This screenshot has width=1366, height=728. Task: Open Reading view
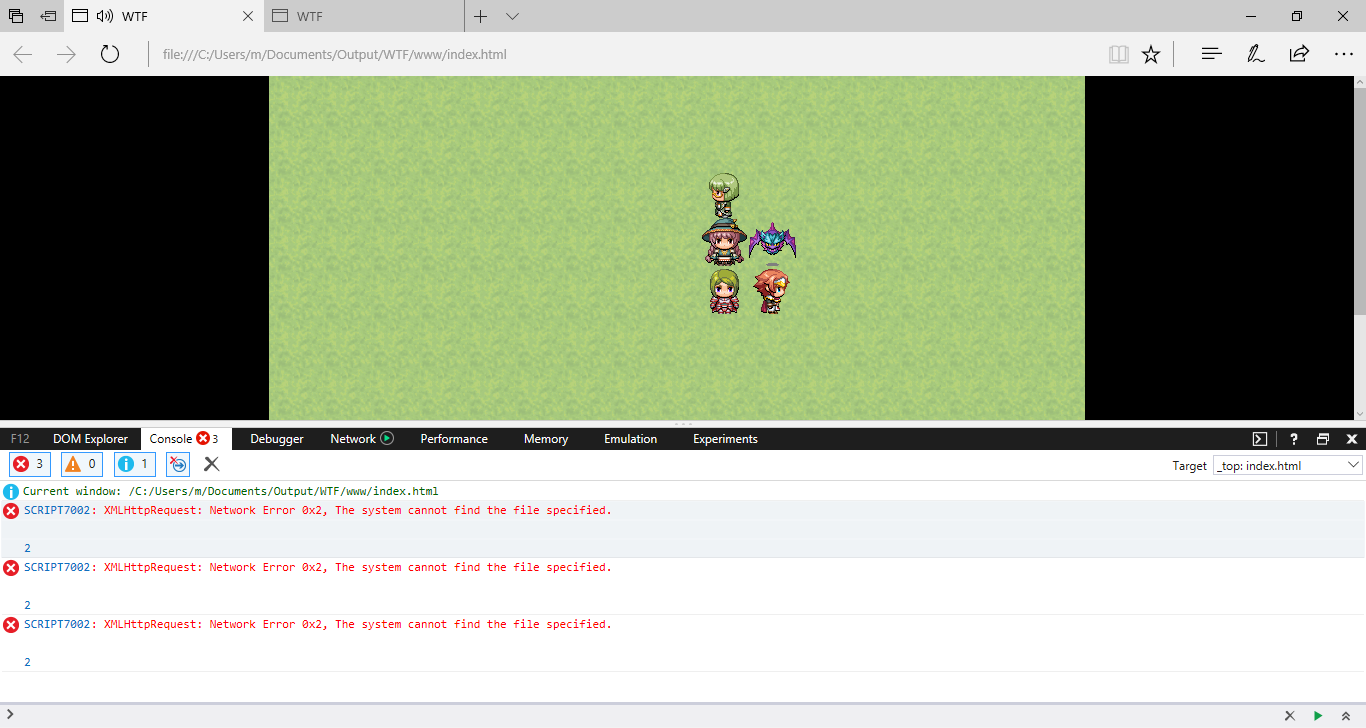pyautogui.click(x=1119, y=54)
